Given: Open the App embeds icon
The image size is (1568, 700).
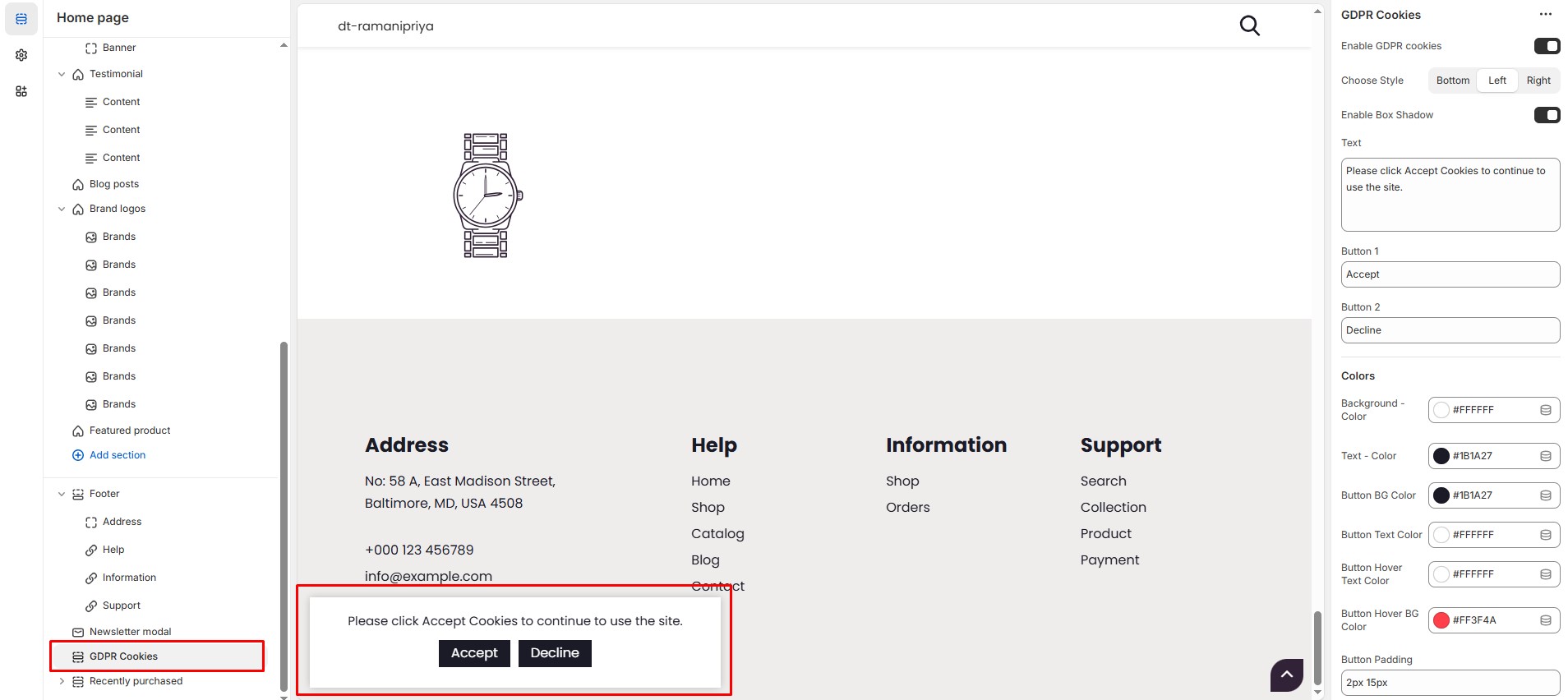Looking at the screenshot, I should click(x=21, y=91).
